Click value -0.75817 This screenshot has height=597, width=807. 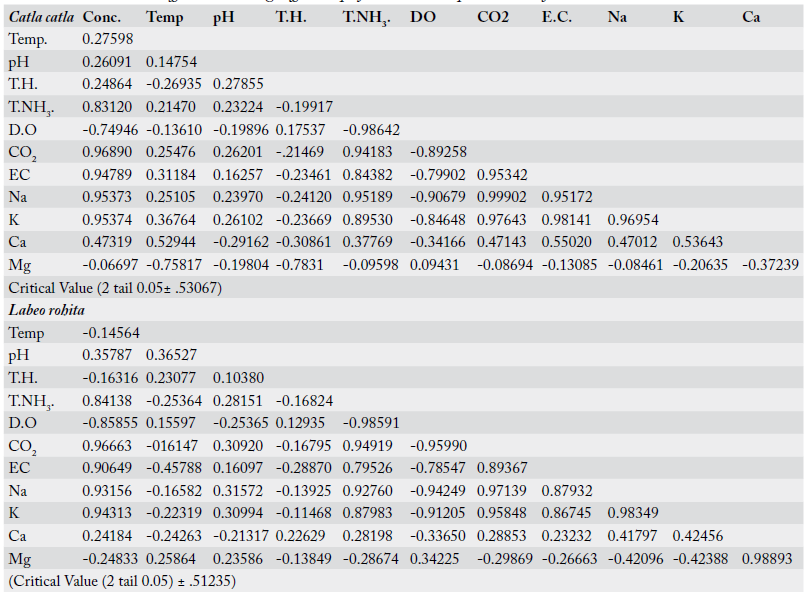[174, 265]
